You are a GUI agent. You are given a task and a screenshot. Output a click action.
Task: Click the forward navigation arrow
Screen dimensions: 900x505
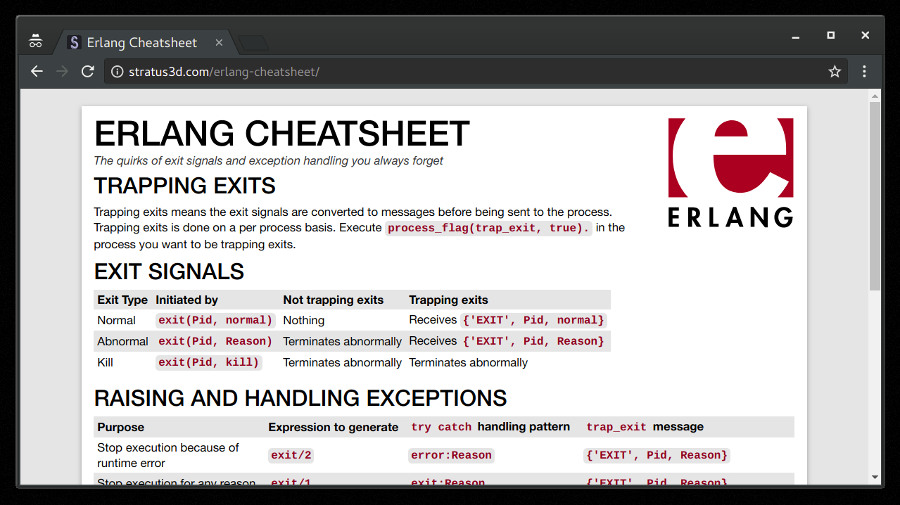(62, 72)
